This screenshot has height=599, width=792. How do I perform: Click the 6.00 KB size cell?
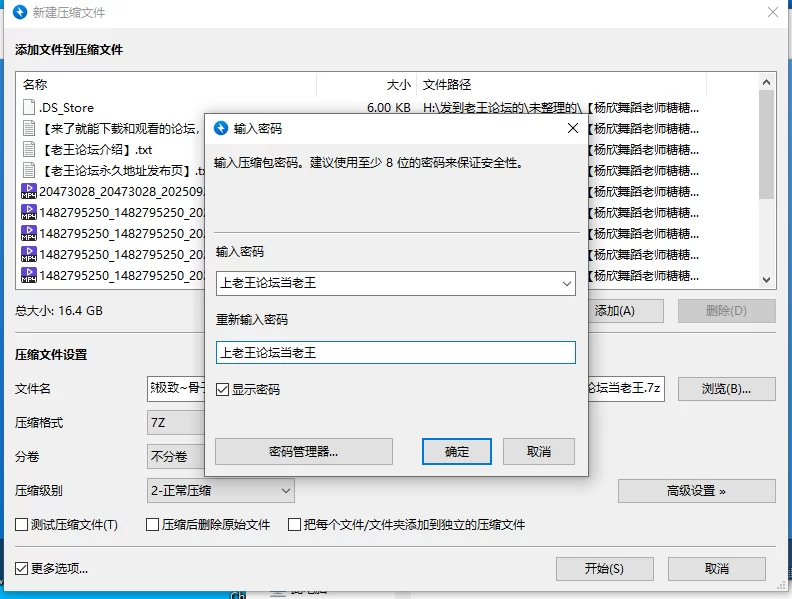[388, 108]
